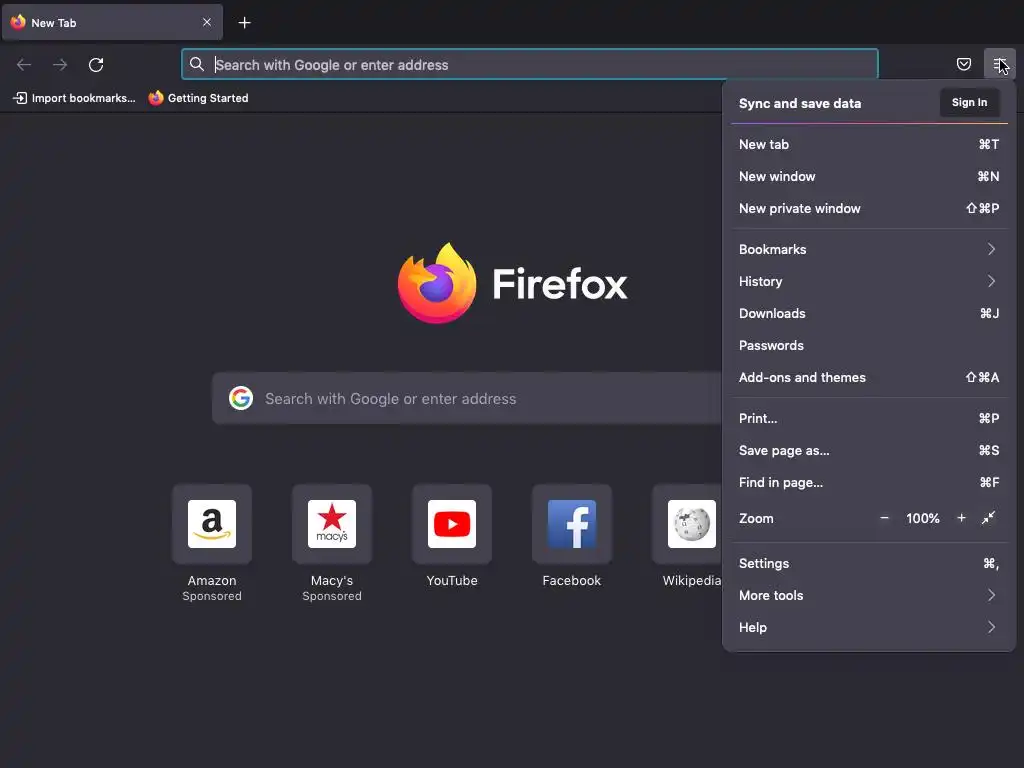Open the Getting Started bookmark
The width and height of the screenshot is (1024, 768).
tap(199, 98)
